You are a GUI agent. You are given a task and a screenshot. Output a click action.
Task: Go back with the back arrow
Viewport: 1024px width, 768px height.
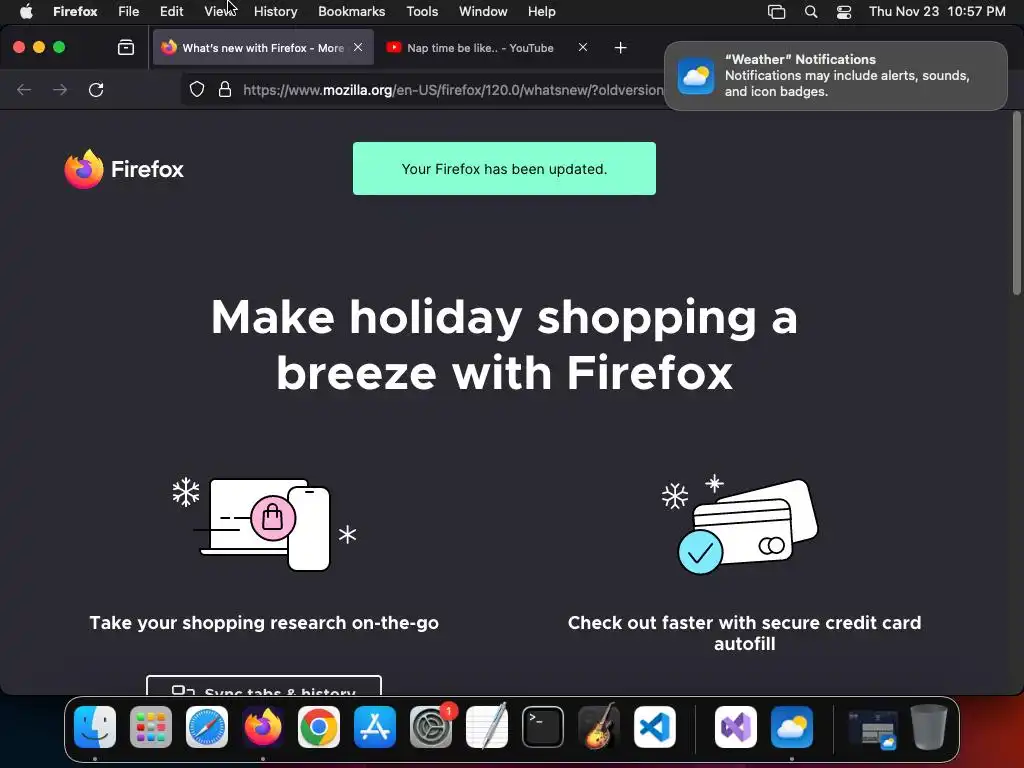[x=24, y=89]
